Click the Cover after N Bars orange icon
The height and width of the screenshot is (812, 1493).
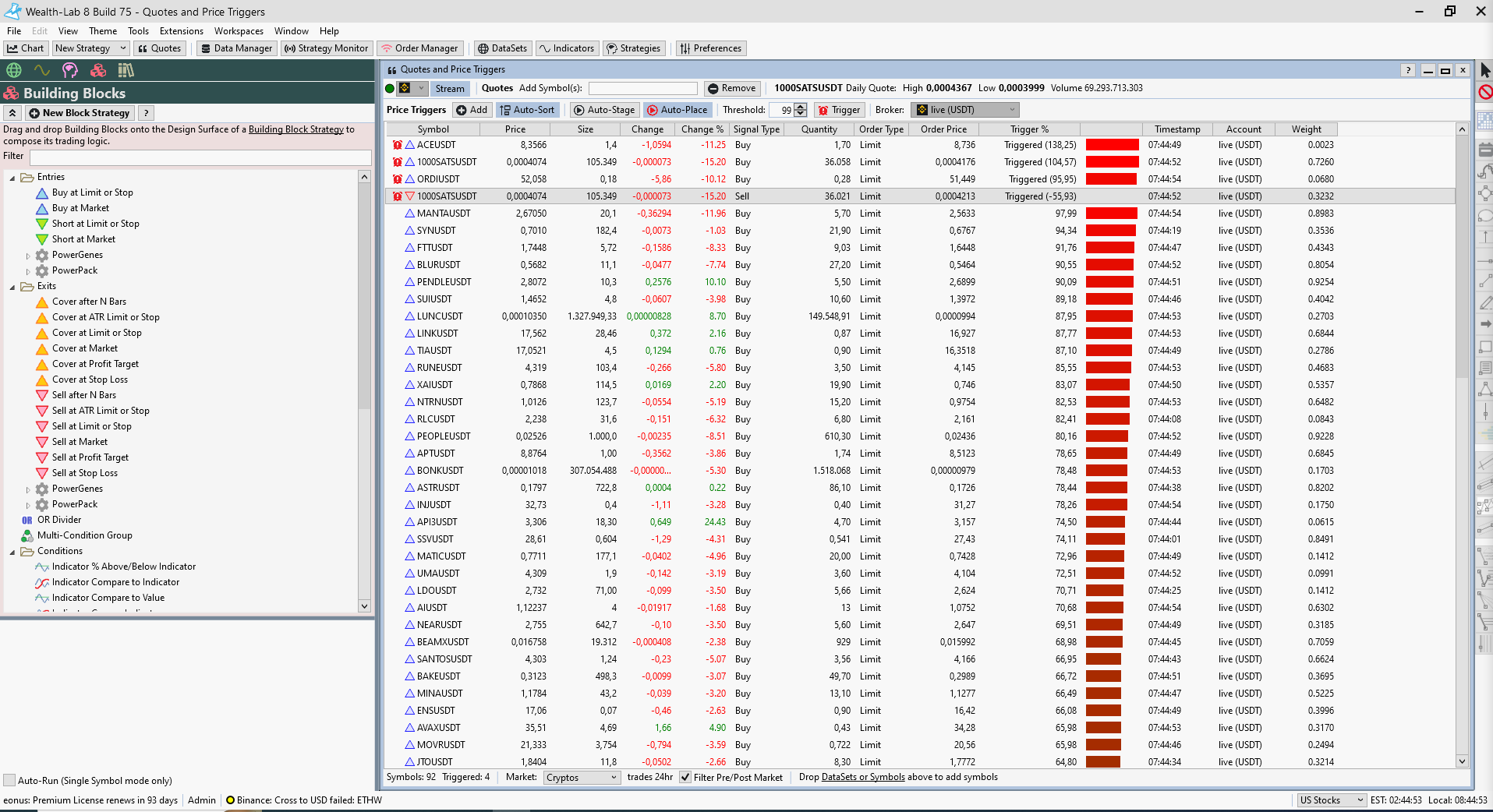click(42, 302)
